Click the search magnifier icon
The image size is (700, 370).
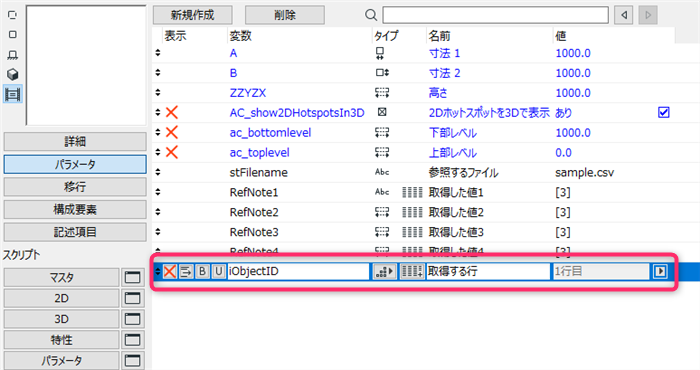click(x=371, y=15)
